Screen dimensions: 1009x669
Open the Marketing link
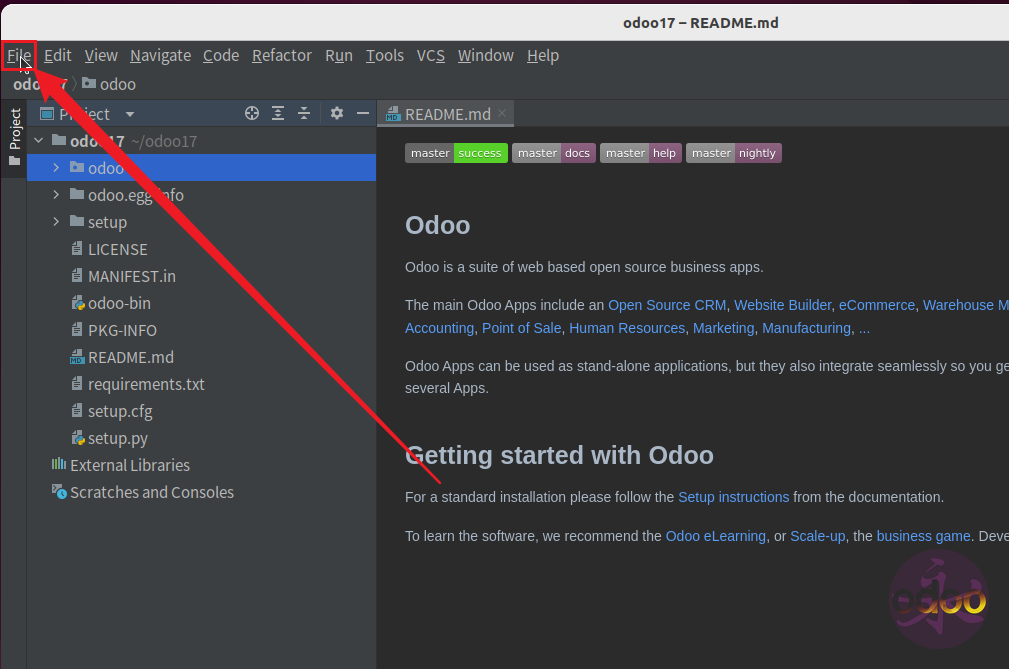click(723, 328)
